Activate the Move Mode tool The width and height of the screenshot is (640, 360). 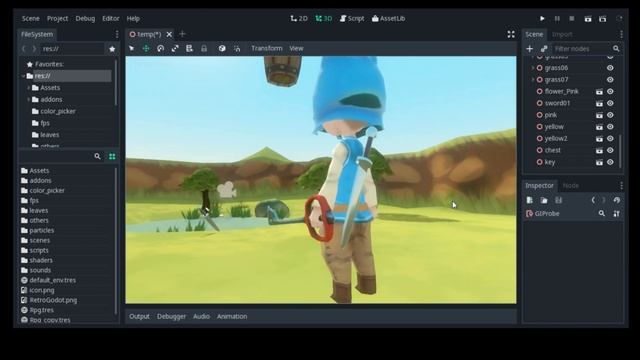pyautogui.click(x=146, y=48)
